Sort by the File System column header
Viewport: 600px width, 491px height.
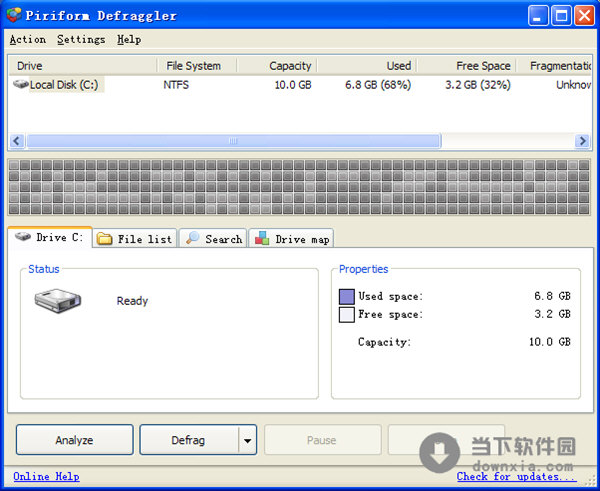(197, 66)
